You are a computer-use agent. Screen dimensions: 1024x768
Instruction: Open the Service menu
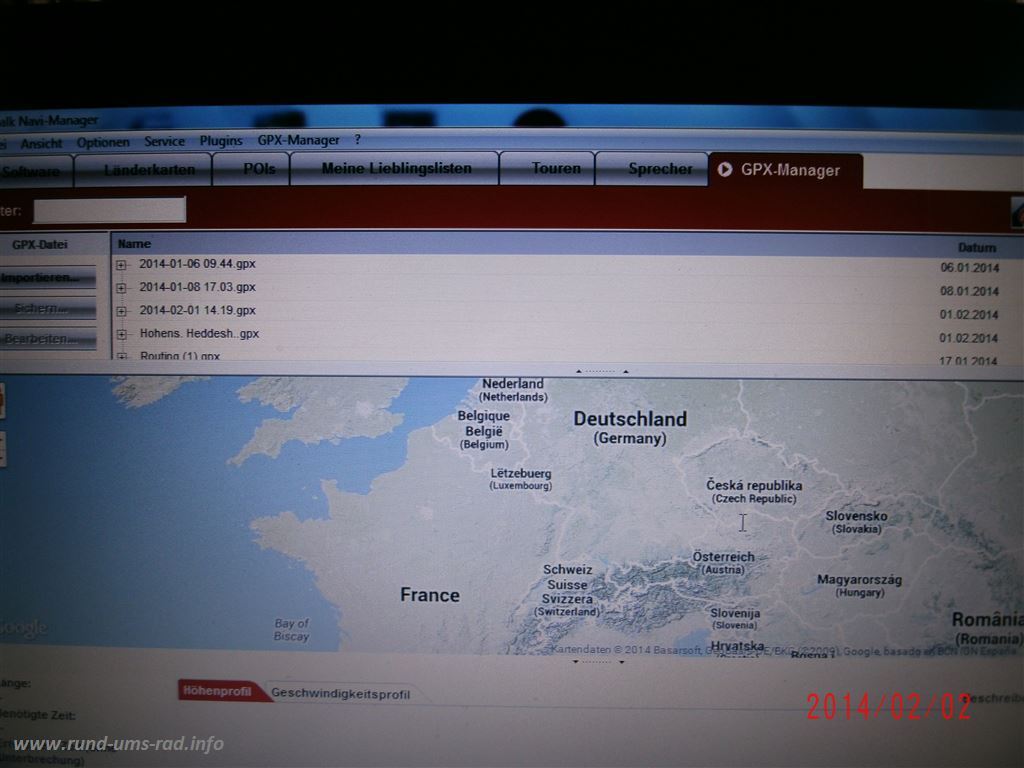click(x=164, y=142)
